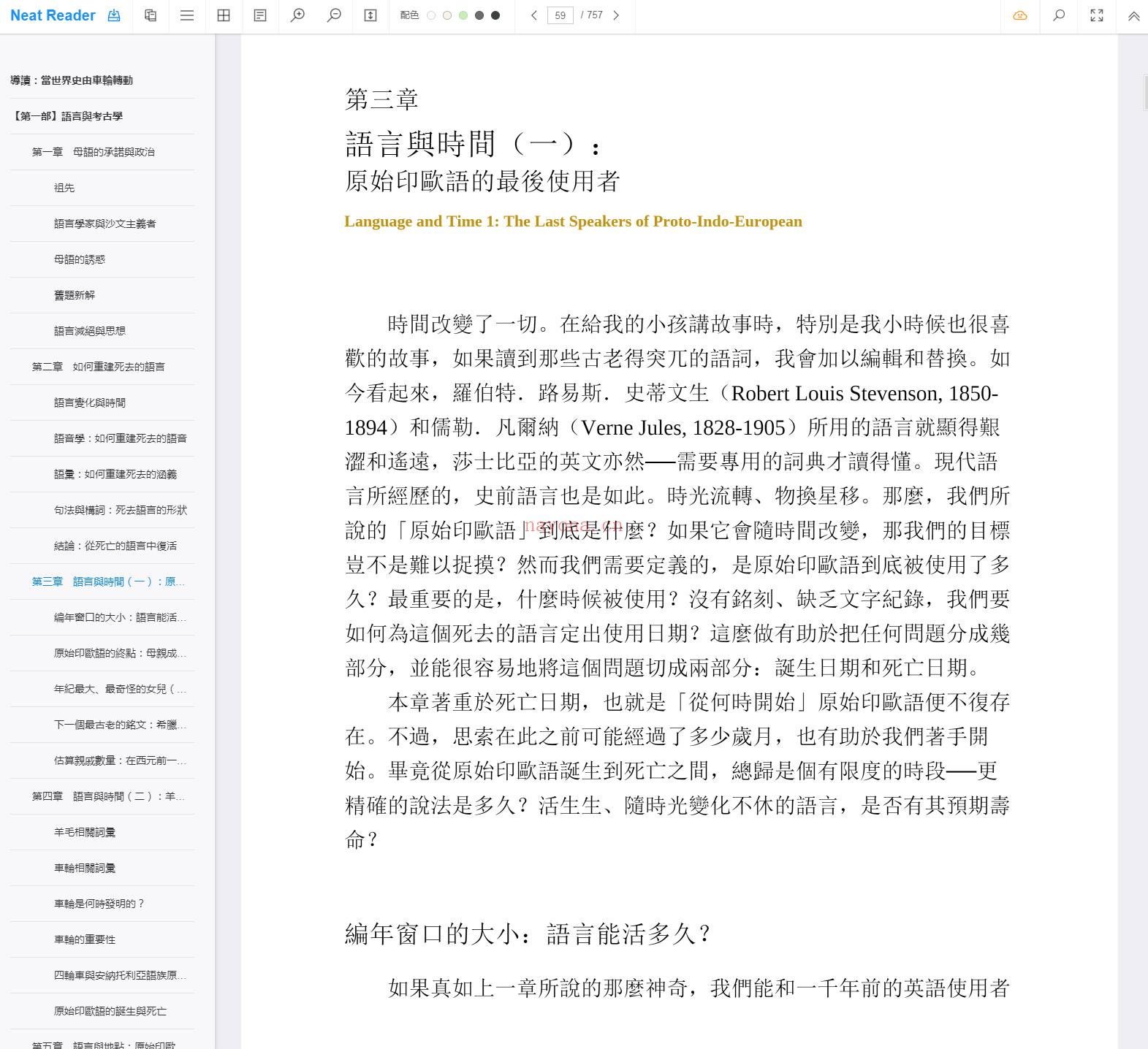
Task: Select 車輪是何時發明的? entry
Action: tap(99, 904)
